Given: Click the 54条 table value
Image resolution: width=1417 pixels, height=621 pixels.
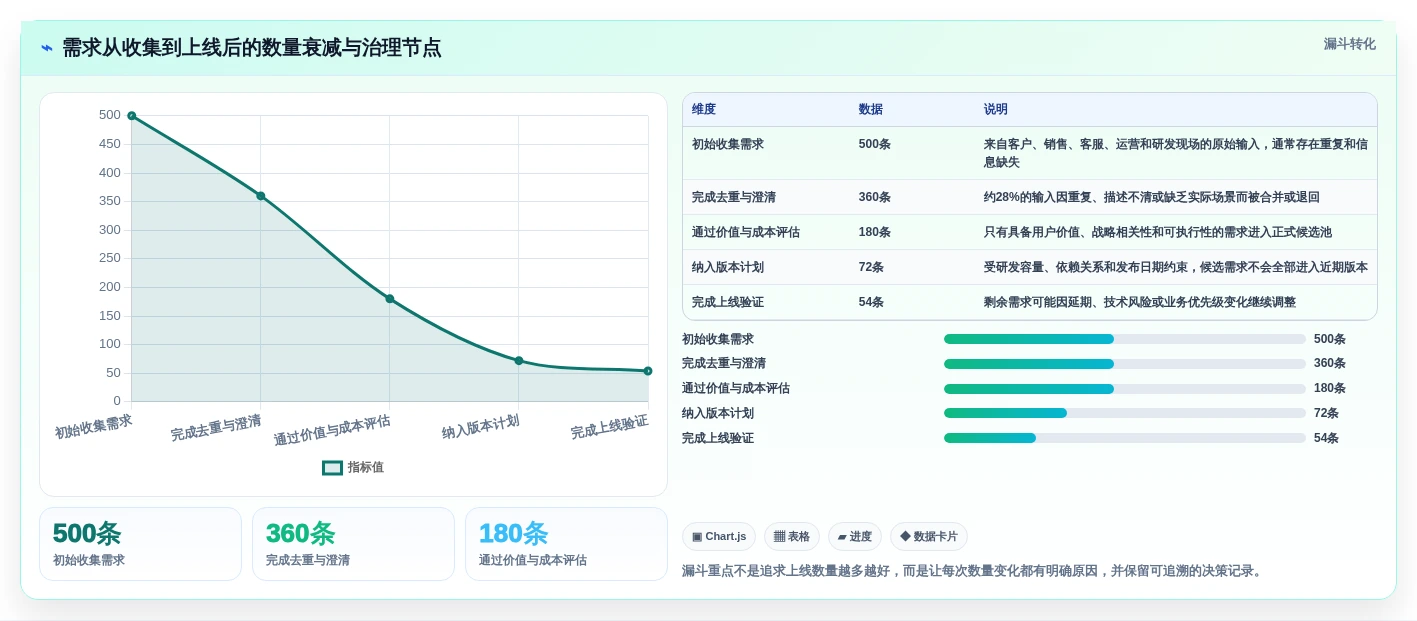Looking at the screenshot, I should click(871, 302).
